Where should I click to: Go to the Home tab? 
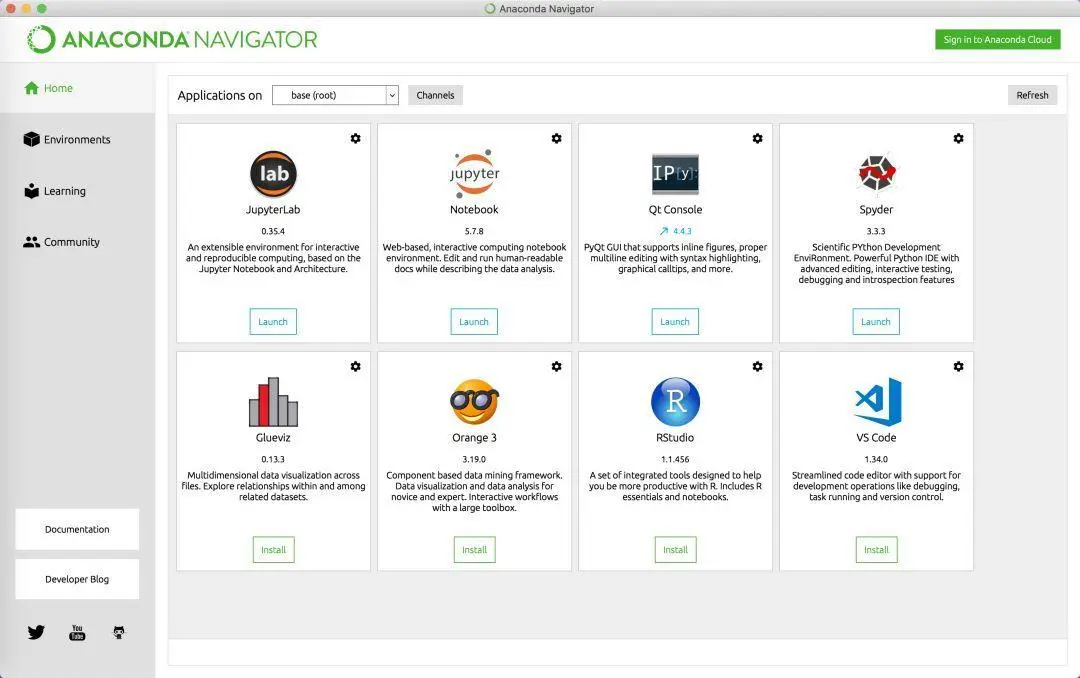click(78, 88)
